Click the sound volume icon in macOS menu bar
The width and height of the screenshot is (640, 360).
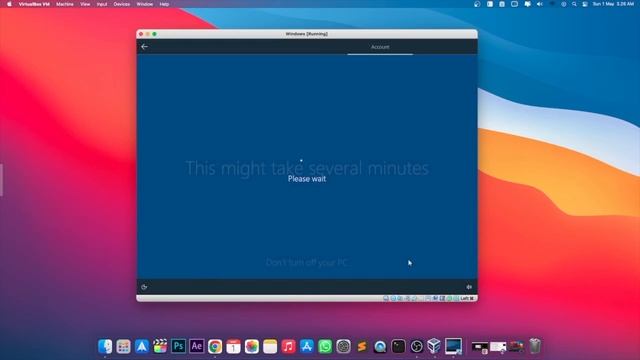(540, 4)
